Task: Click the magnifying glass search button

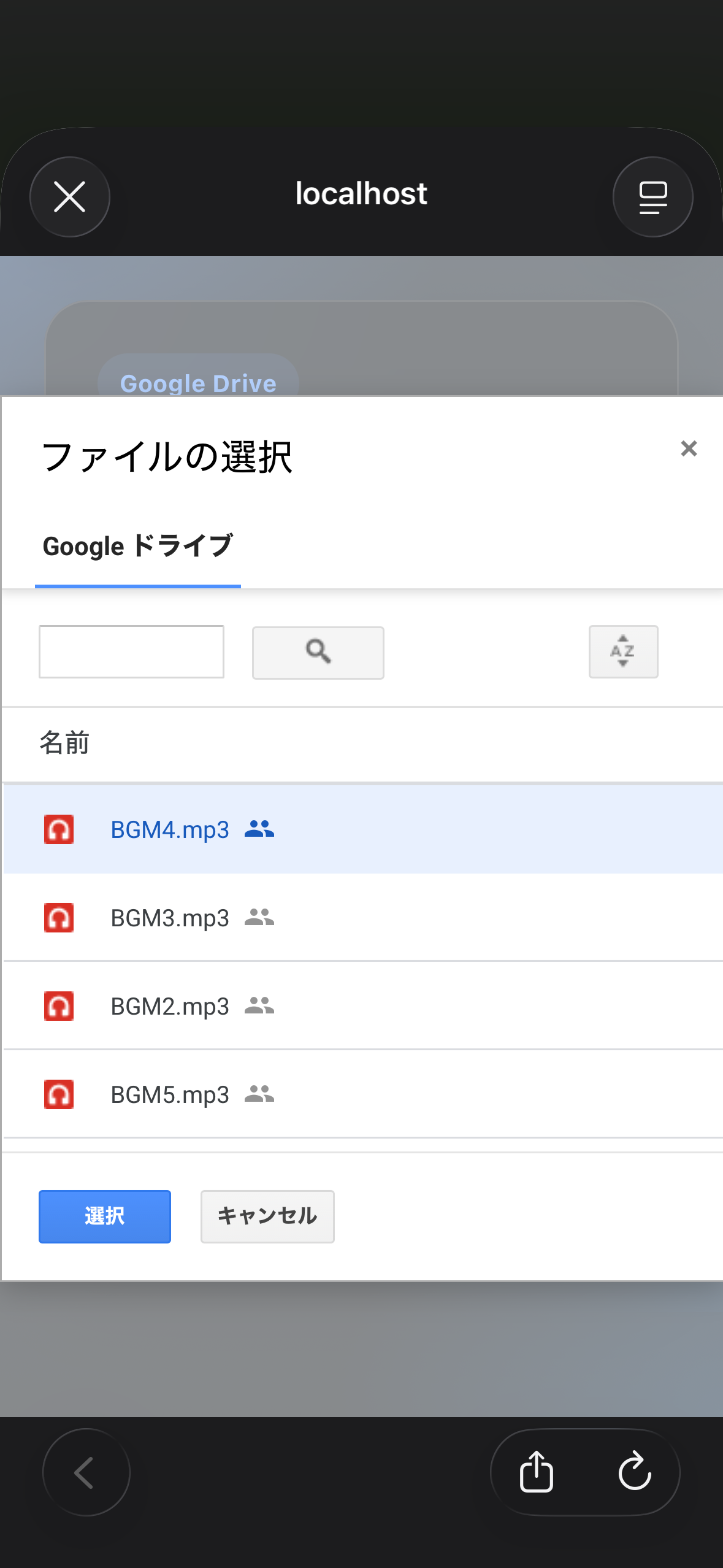Action: (x=318, y=652)
